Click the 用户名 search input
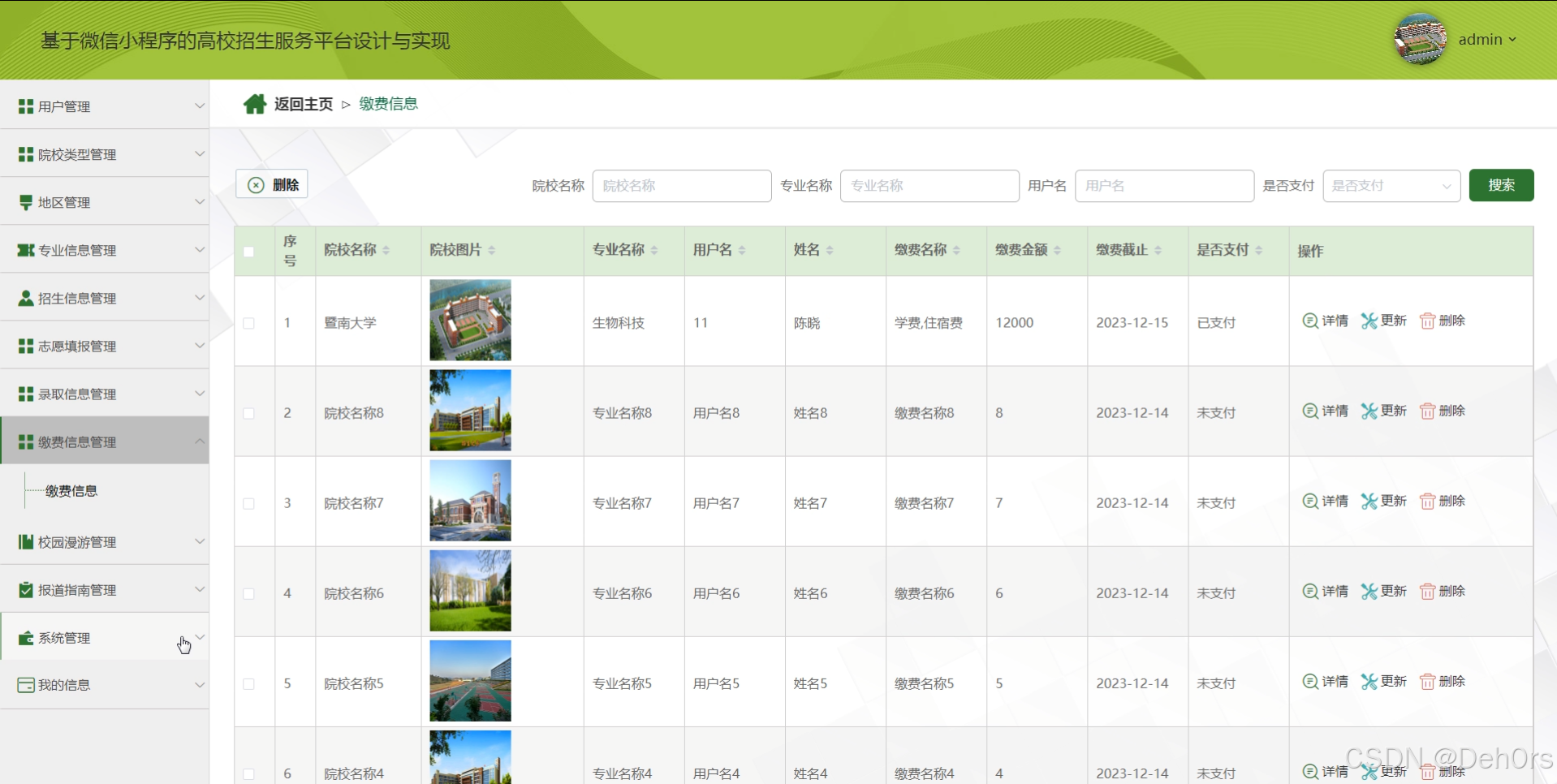Screen dimensions: 1557x784 (x=1164, y=186)
